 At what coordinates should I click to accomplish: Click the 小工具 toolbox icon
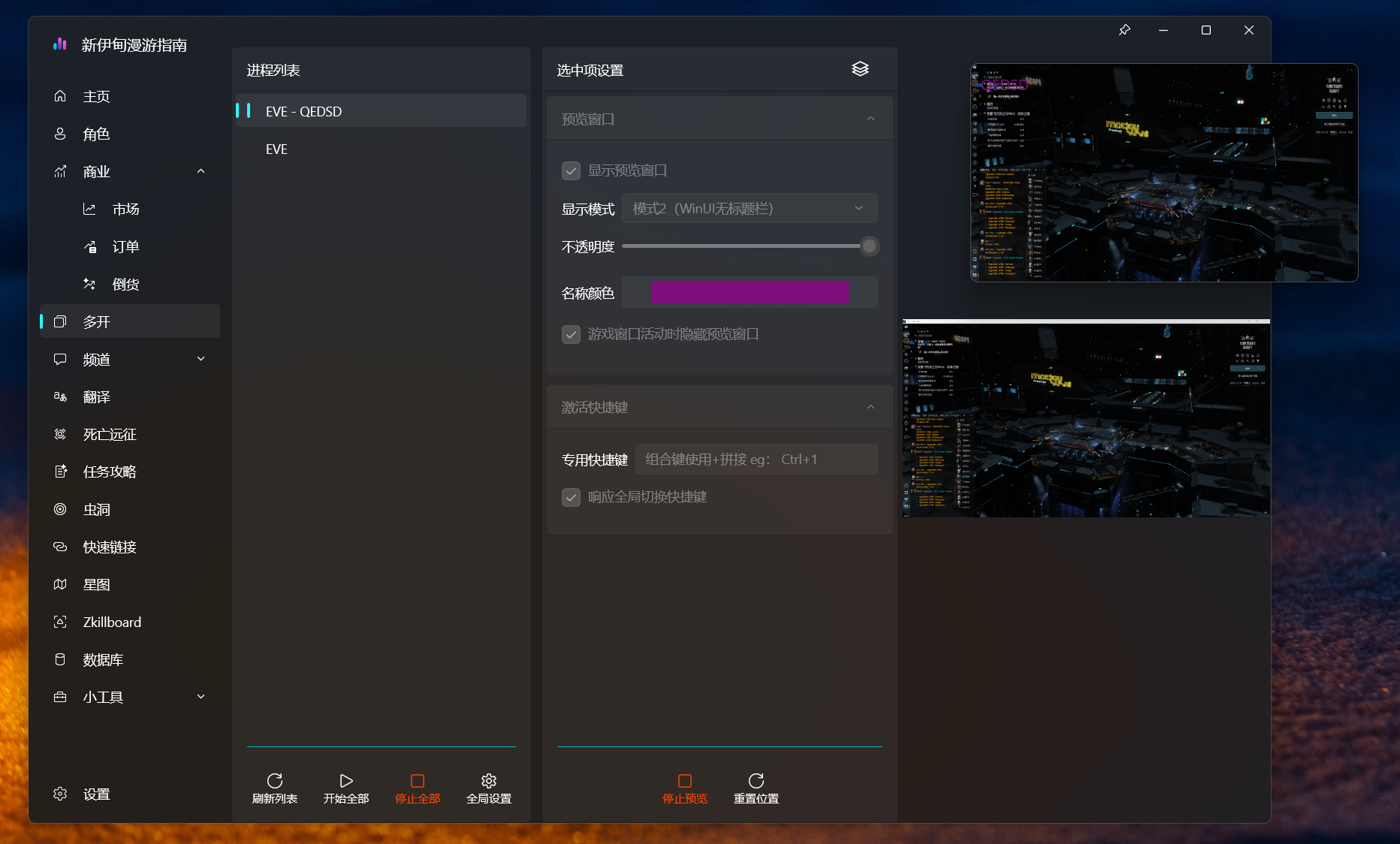(x=60, y=697)
